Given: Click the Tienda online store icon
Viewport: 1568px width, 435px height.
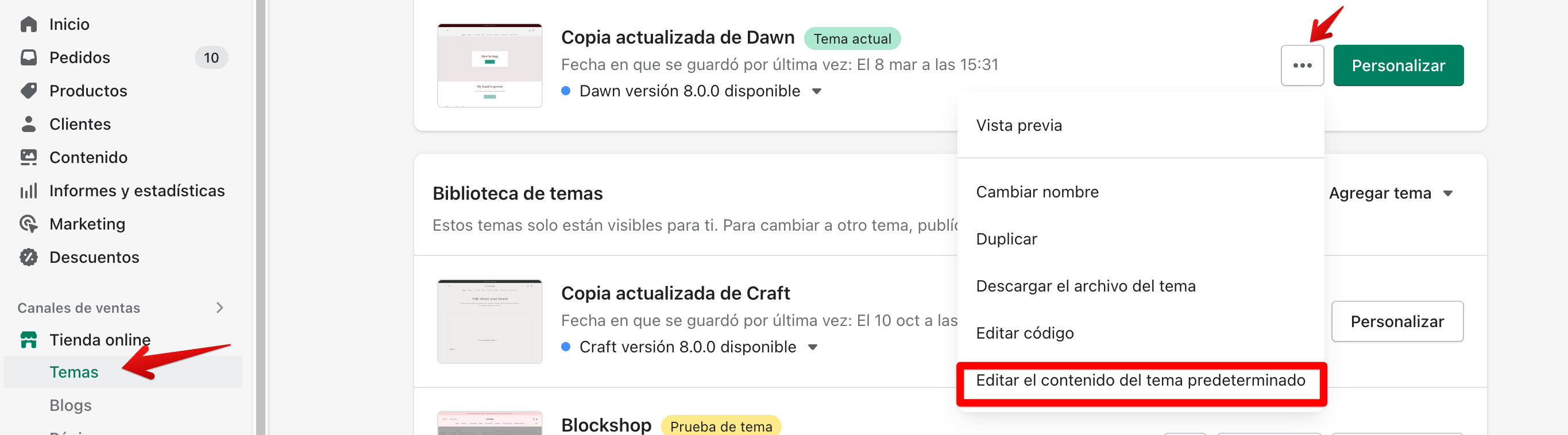Looking at the screenshot, I should pos(29,340).
